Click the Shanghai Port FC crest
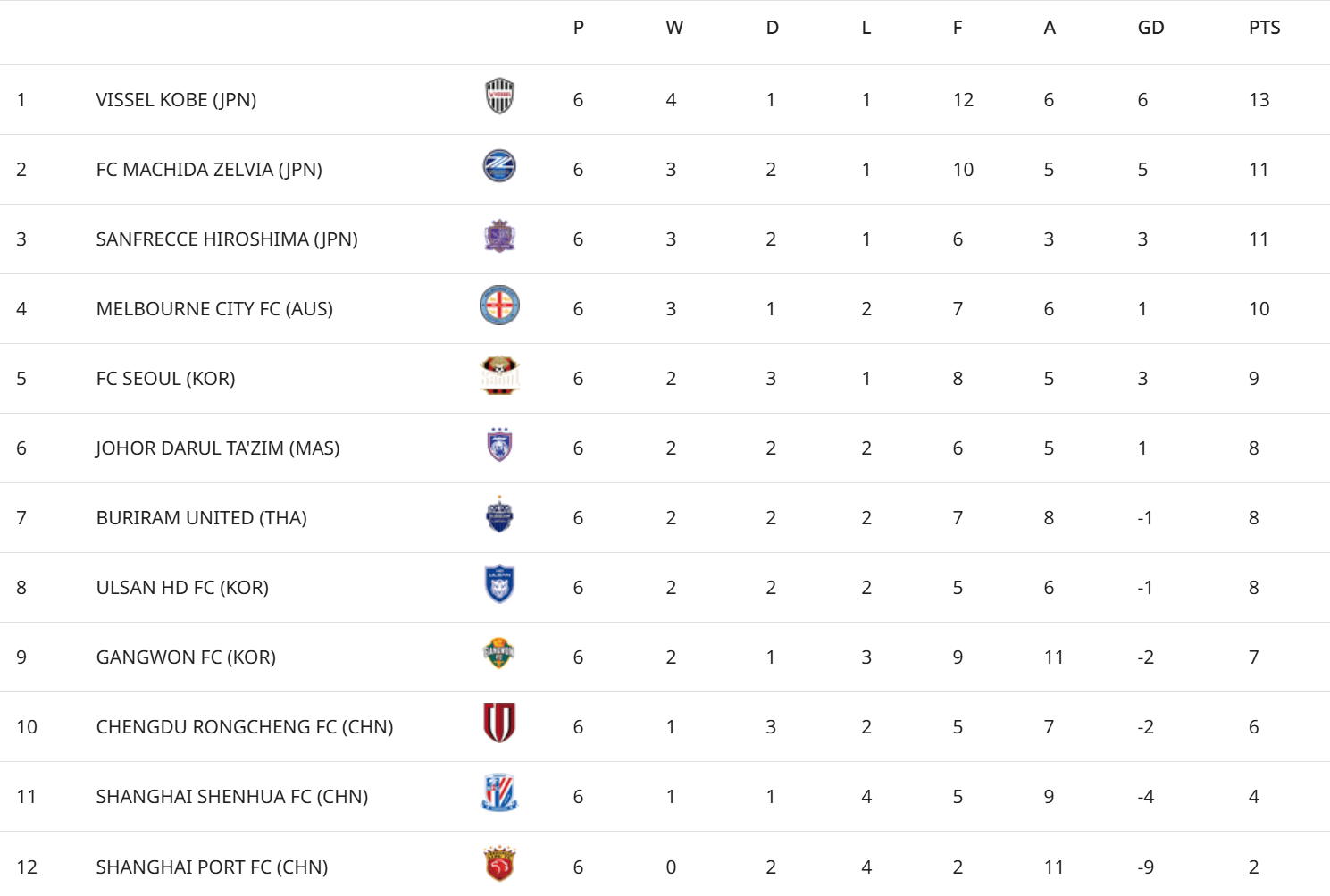Viewport: 1330px width, 896px height. (499, 864)
